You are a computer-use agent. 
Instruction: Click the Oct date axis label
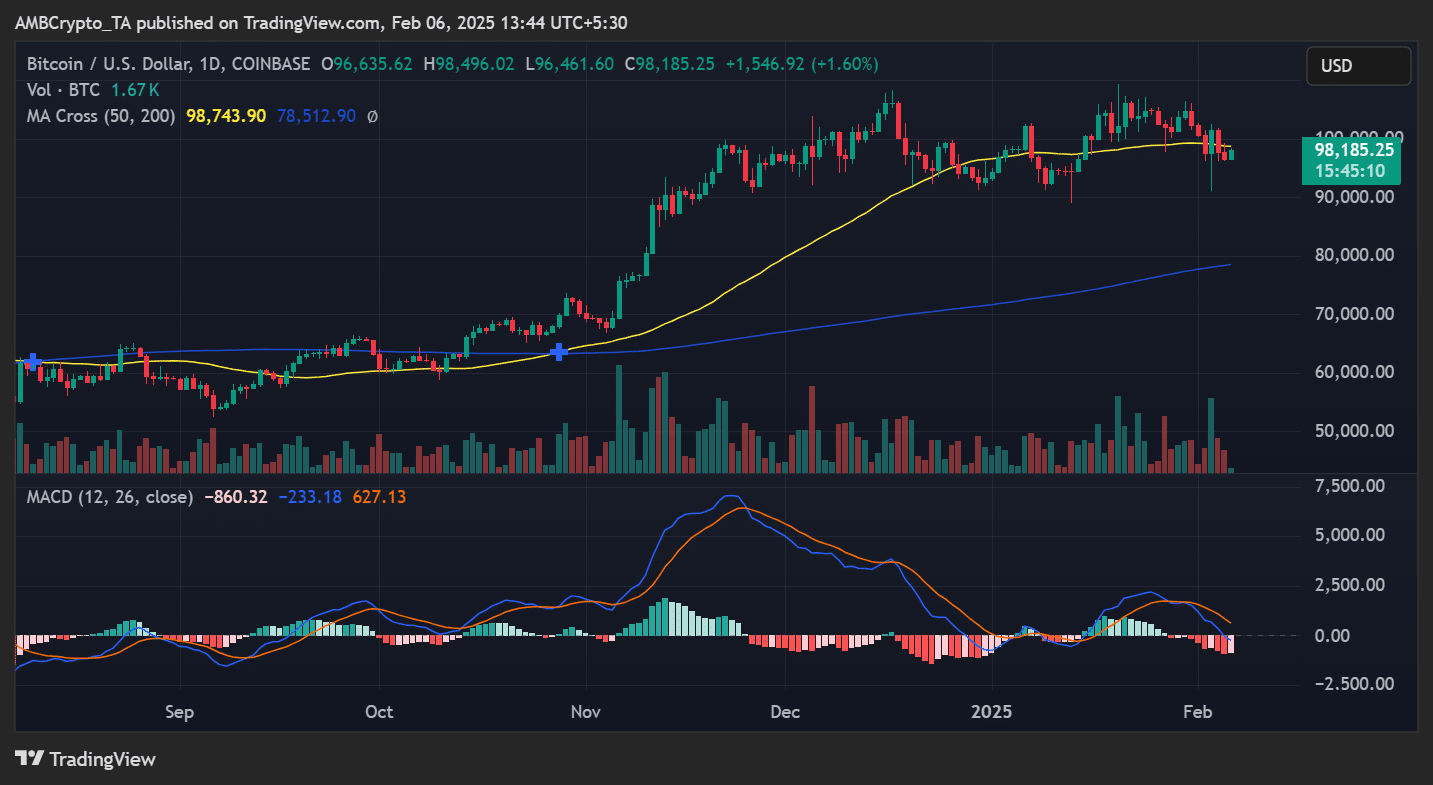379,712
